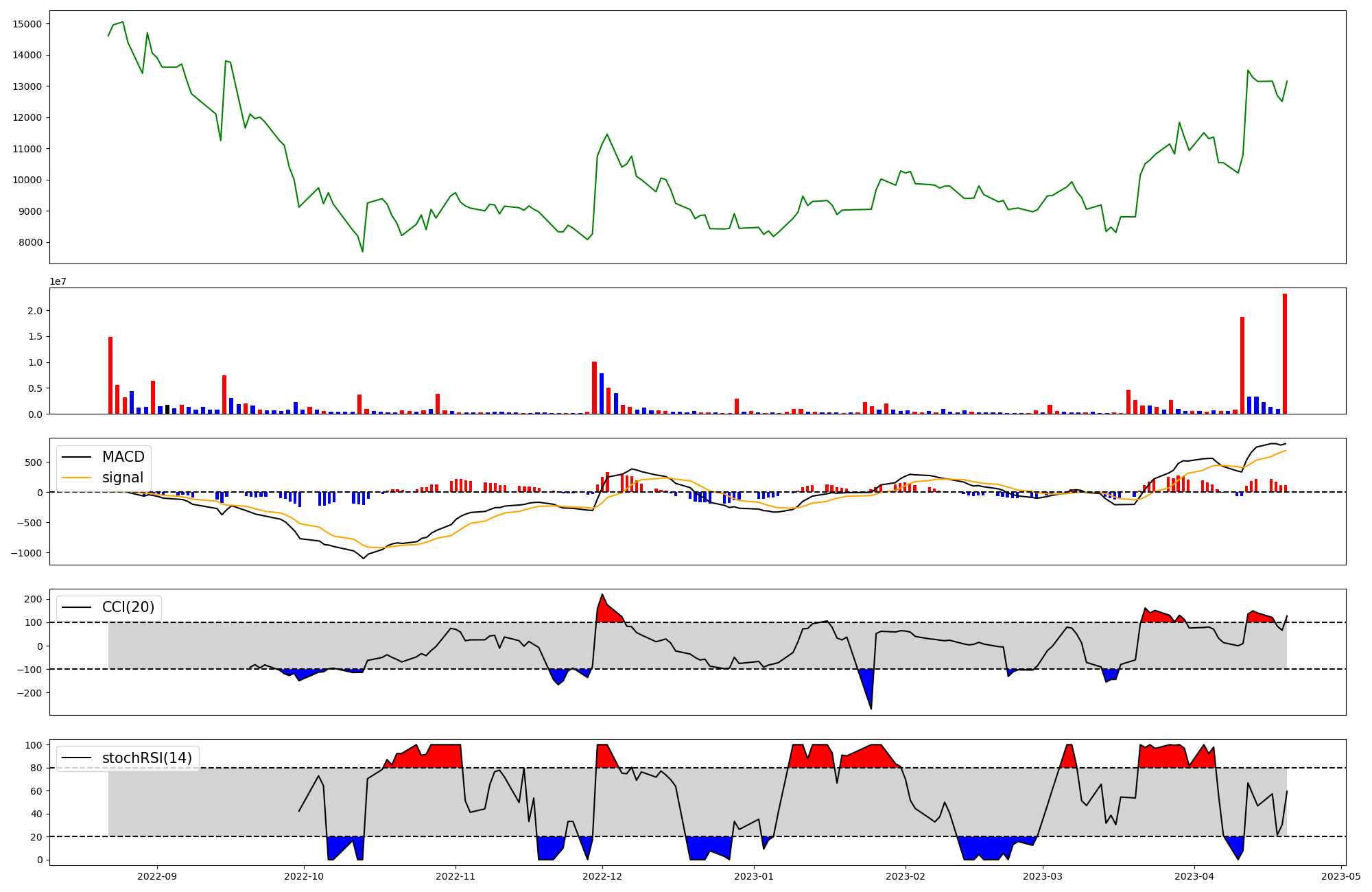Click the 2022-10 date axis label
This screenshot has height=892, width=1372.
304,876
